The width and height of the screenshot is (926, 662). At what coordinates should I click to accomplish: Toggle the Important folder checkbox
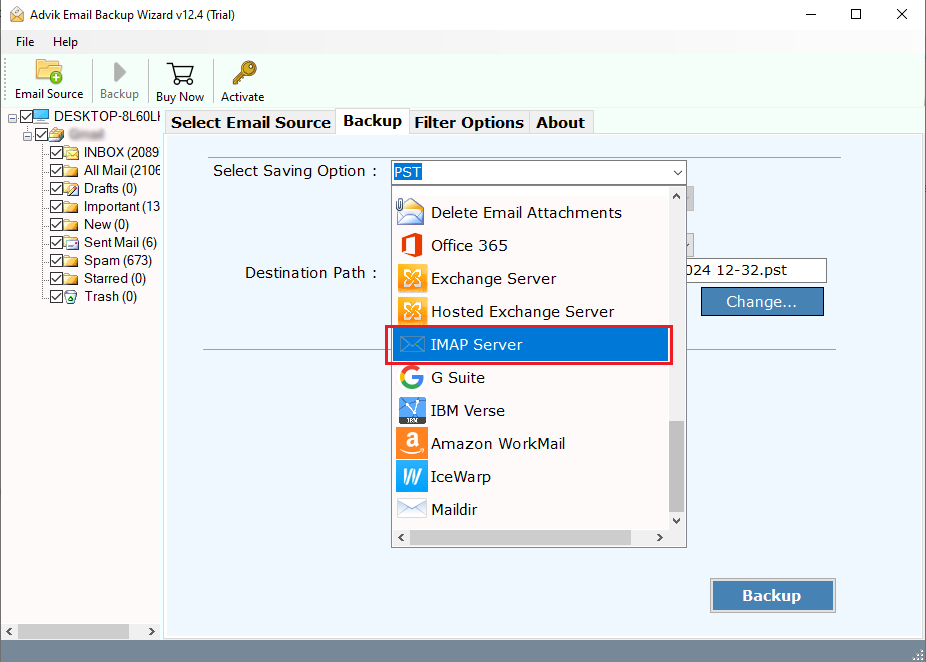[57, 207]
